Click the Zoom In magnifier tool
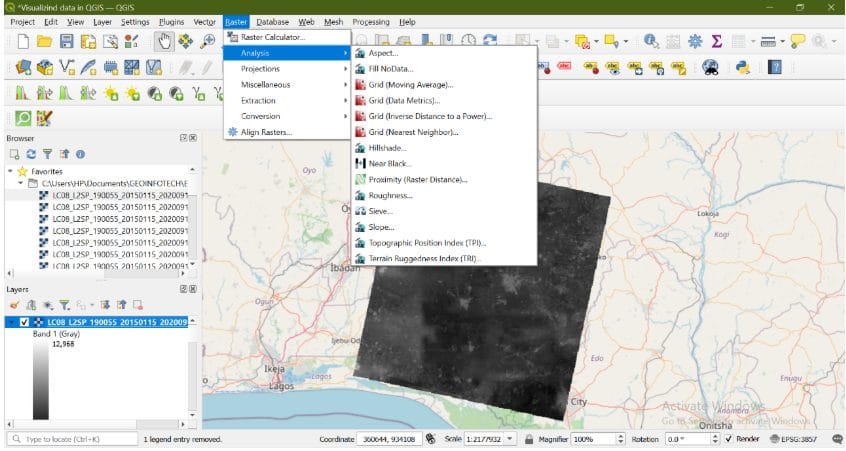This screenshot has height=451, width=846. point(208,41)
